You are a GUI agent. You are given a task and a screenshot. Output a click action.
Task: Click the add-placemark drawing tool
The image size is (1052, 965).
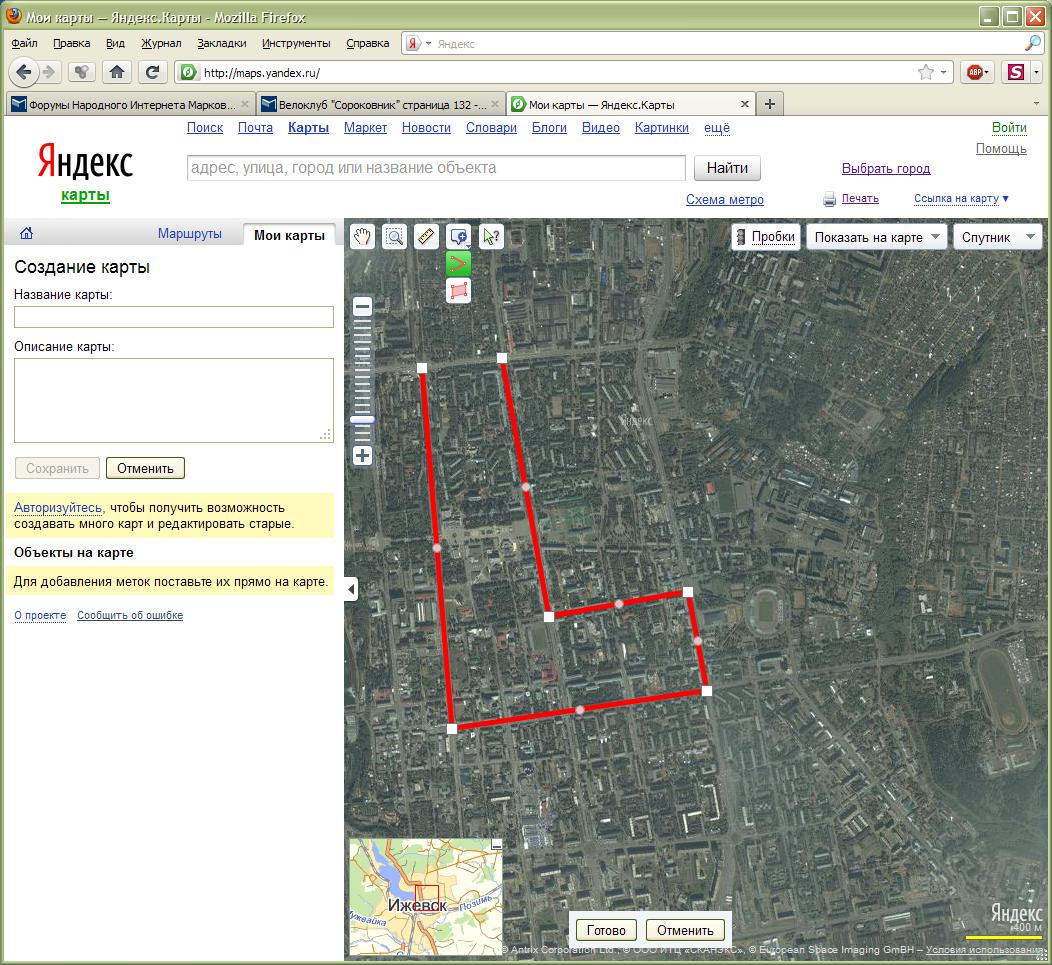click(x=459, y=236)
